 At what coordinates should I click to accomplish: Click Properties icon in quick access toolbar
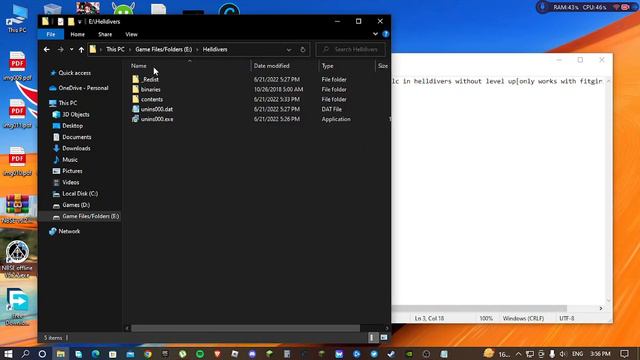pyautogui.click(x=60, y=22)
